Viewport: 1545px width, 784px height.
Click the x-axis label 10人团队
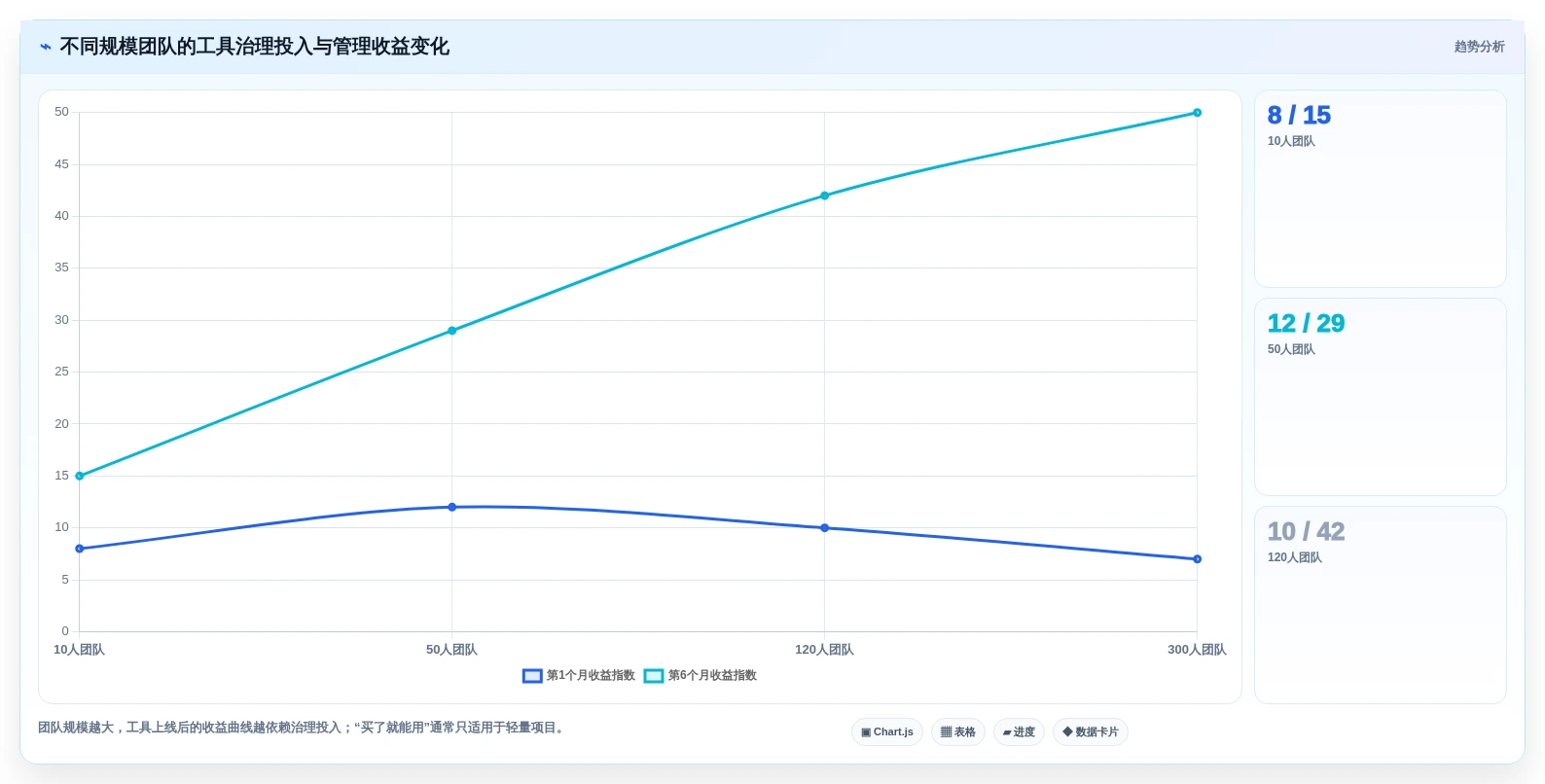[x=79, y=650]
